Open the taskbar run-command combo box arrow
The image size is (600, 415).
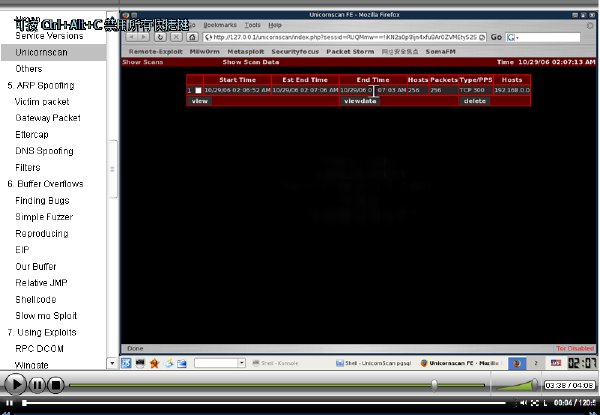tap(241, 363)
